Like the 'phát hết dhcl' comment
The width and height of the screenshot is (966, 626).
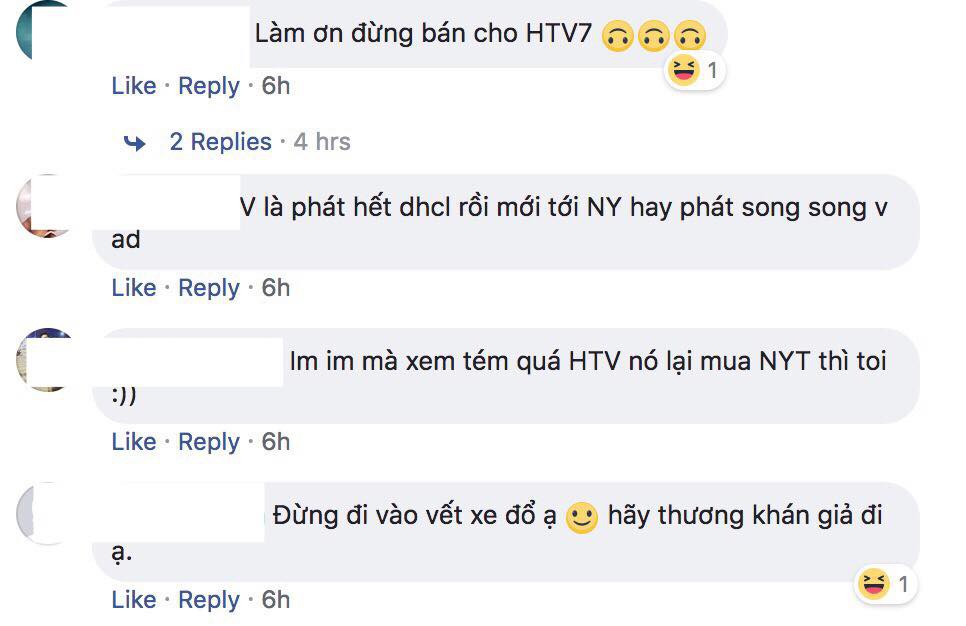click(x=134, y=288)
